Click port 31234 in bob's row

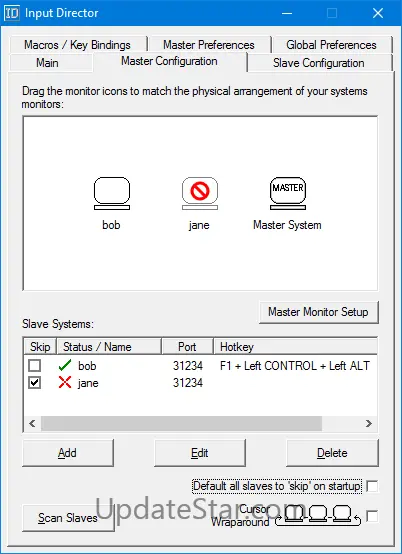tap(188, 366)
